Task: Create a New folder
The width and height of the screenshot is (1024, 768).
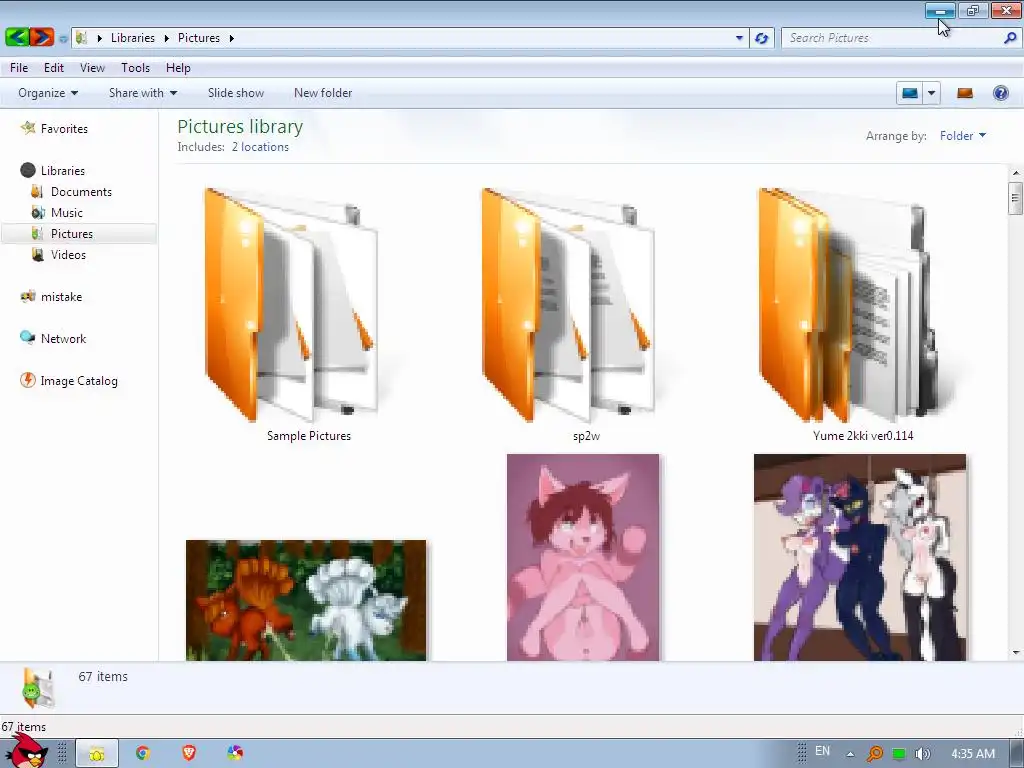Action: pyautogui.click(x=323, y=93)
